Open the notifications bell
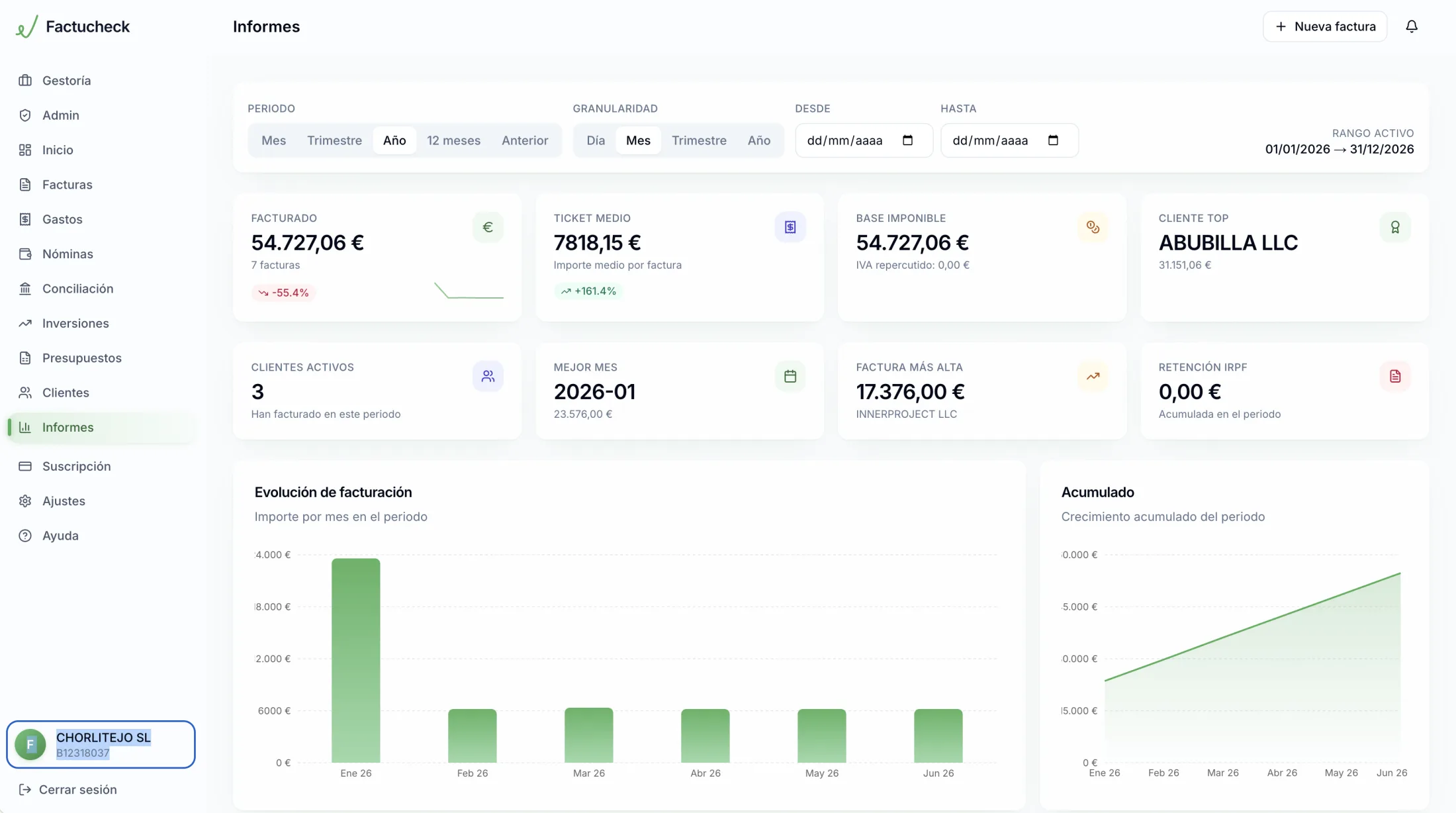 (x=1411, y=26)
